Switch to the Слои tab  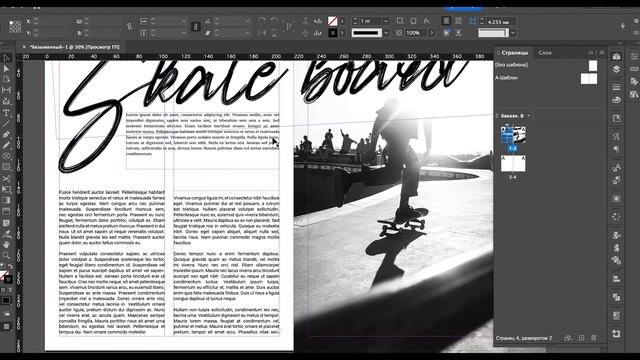point(545,53)
